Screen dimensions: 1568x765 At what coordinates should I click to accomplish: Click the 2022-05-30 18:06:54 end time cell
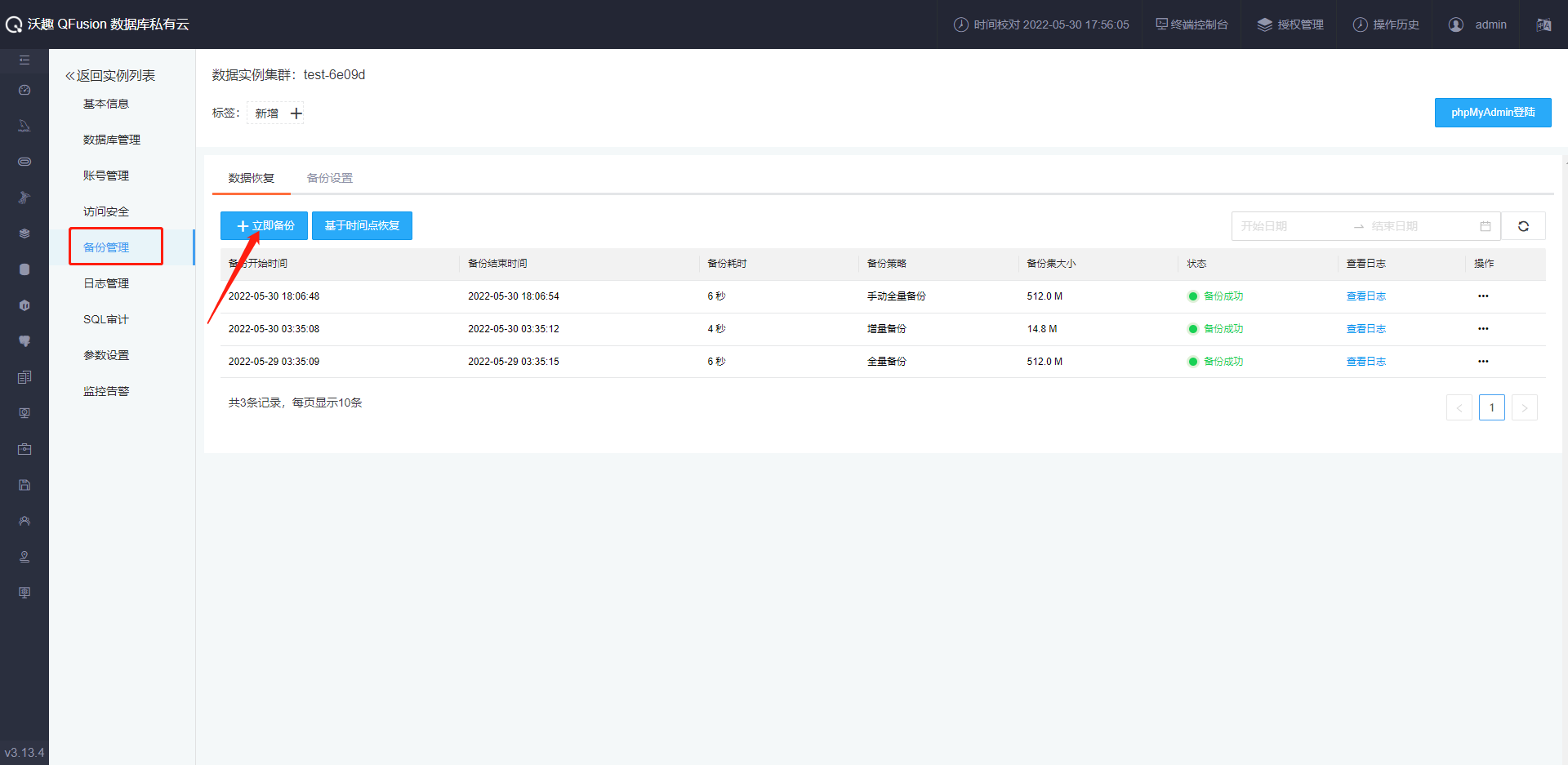click(x=514, y=296)
